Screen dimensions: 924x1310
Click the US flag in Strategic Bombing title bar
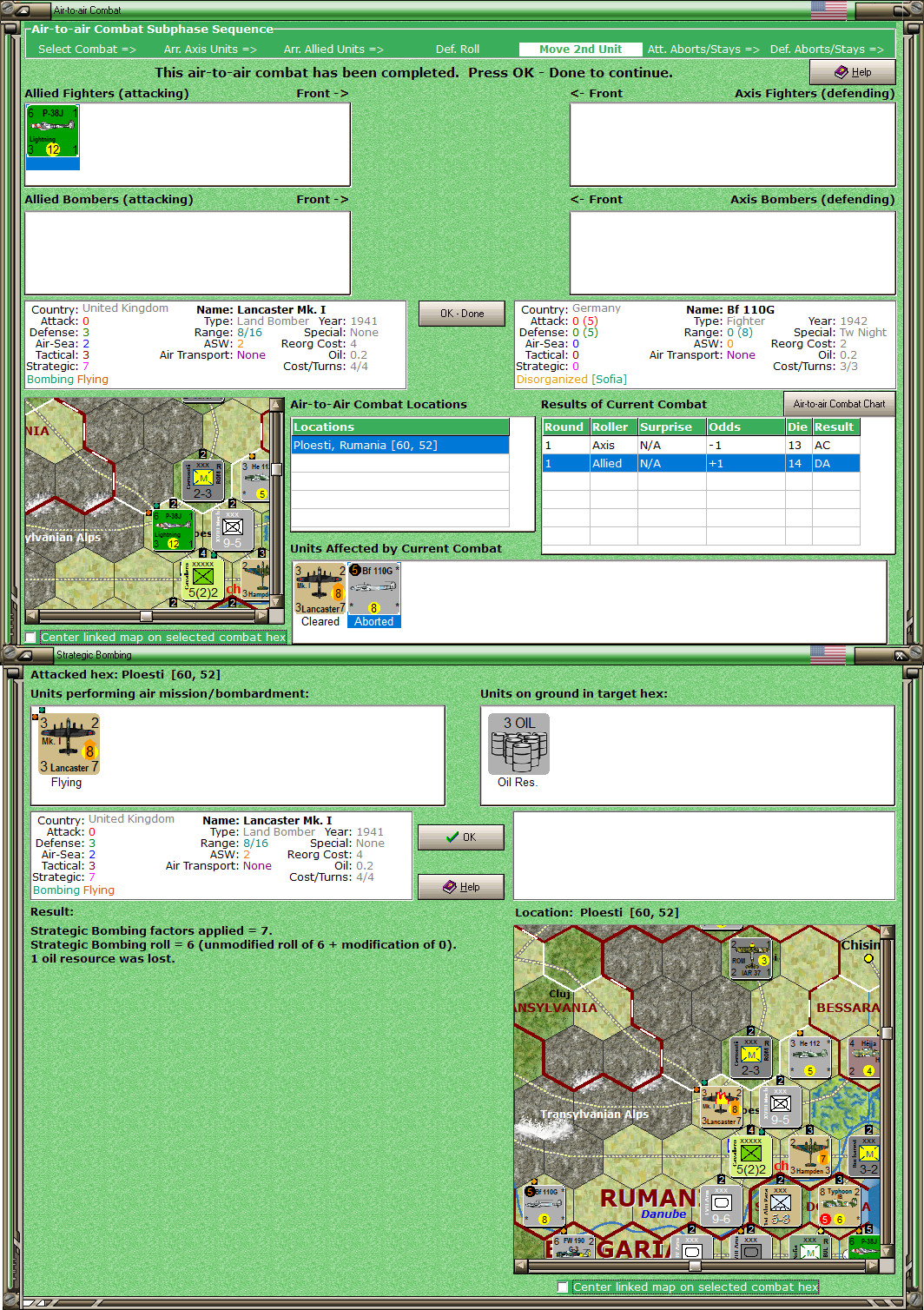pyautogui.click(x=828, y=654)
